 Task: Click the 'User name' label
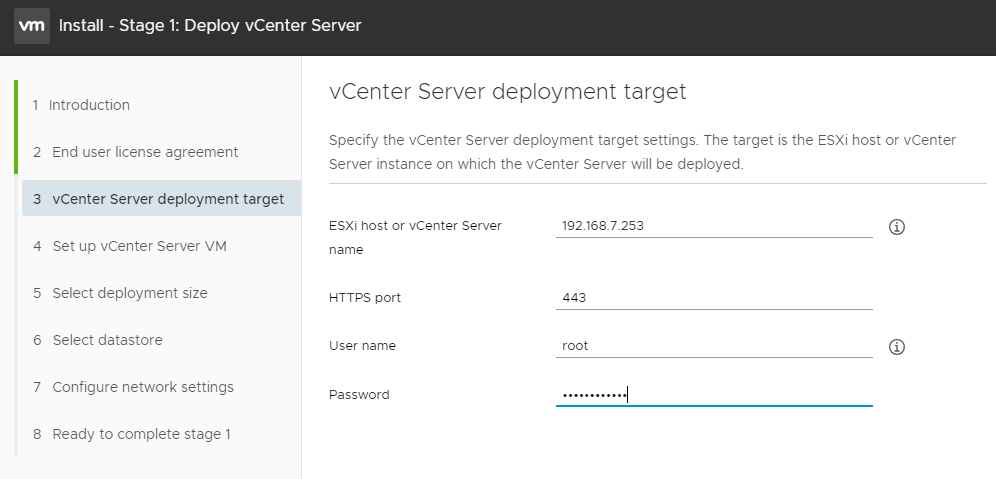point(362,346)
